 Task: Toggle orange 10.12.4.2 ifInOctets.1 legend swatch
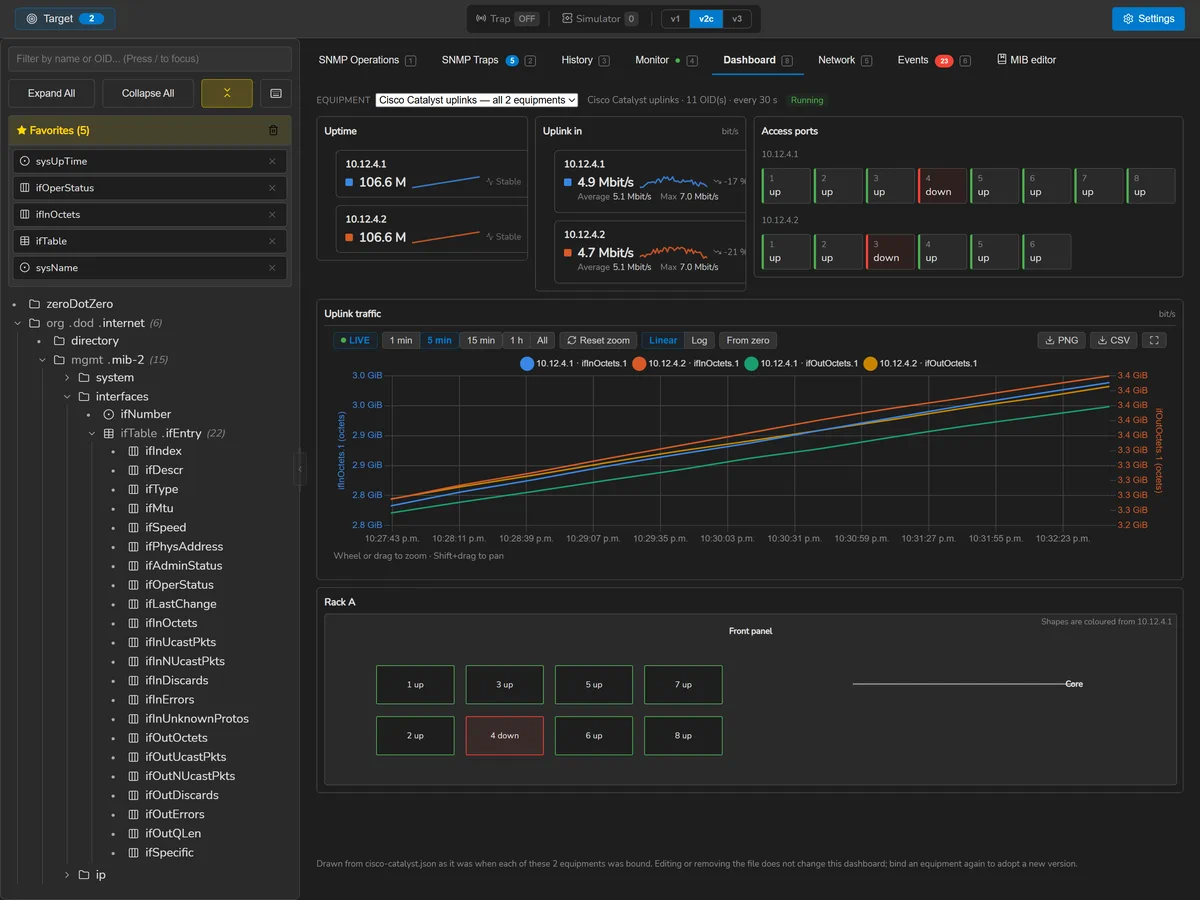coord(639,364)
